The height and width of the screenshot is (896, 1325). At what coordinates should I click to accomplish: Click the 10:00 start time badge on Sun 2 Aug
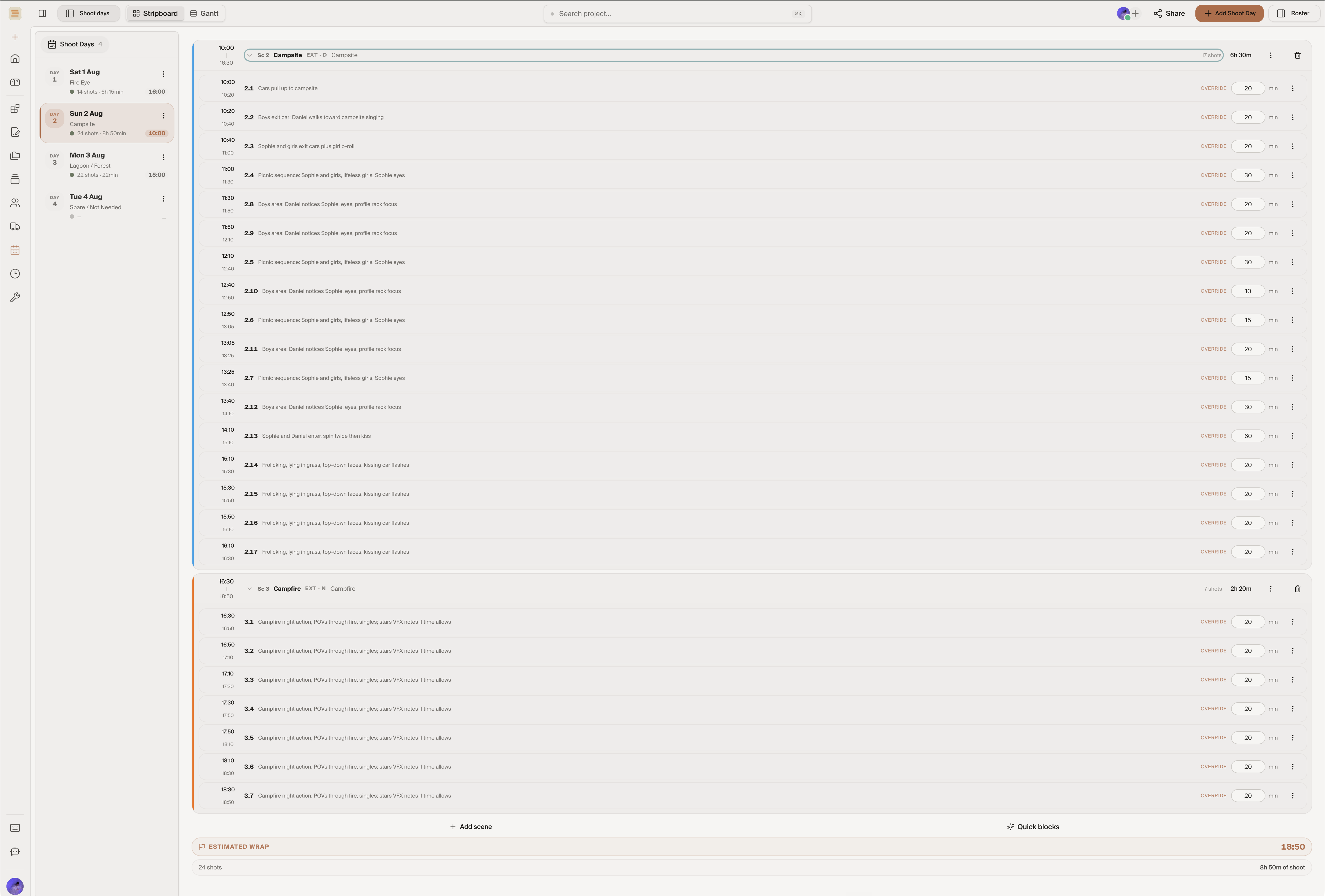[157, 133]
